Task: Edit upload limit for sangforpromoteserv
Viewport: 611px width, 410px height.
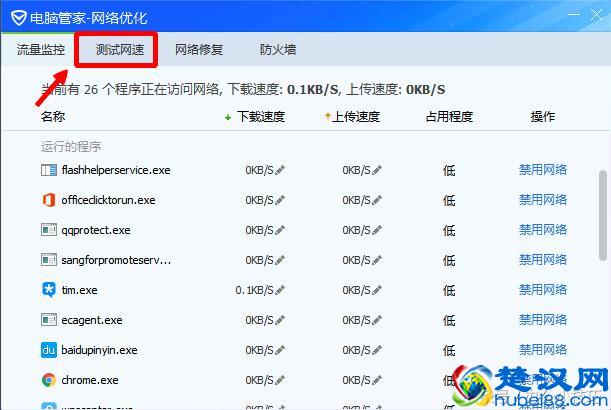Action: click(377, 260)
